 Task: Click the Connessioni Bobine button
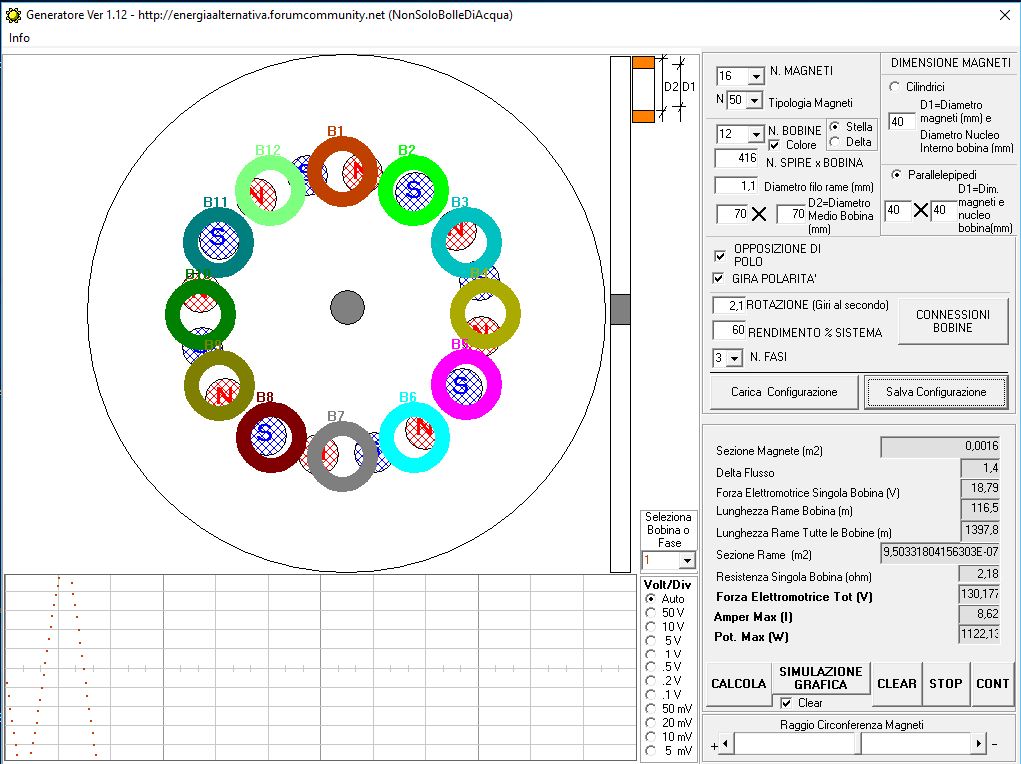(x=953, y=321)
